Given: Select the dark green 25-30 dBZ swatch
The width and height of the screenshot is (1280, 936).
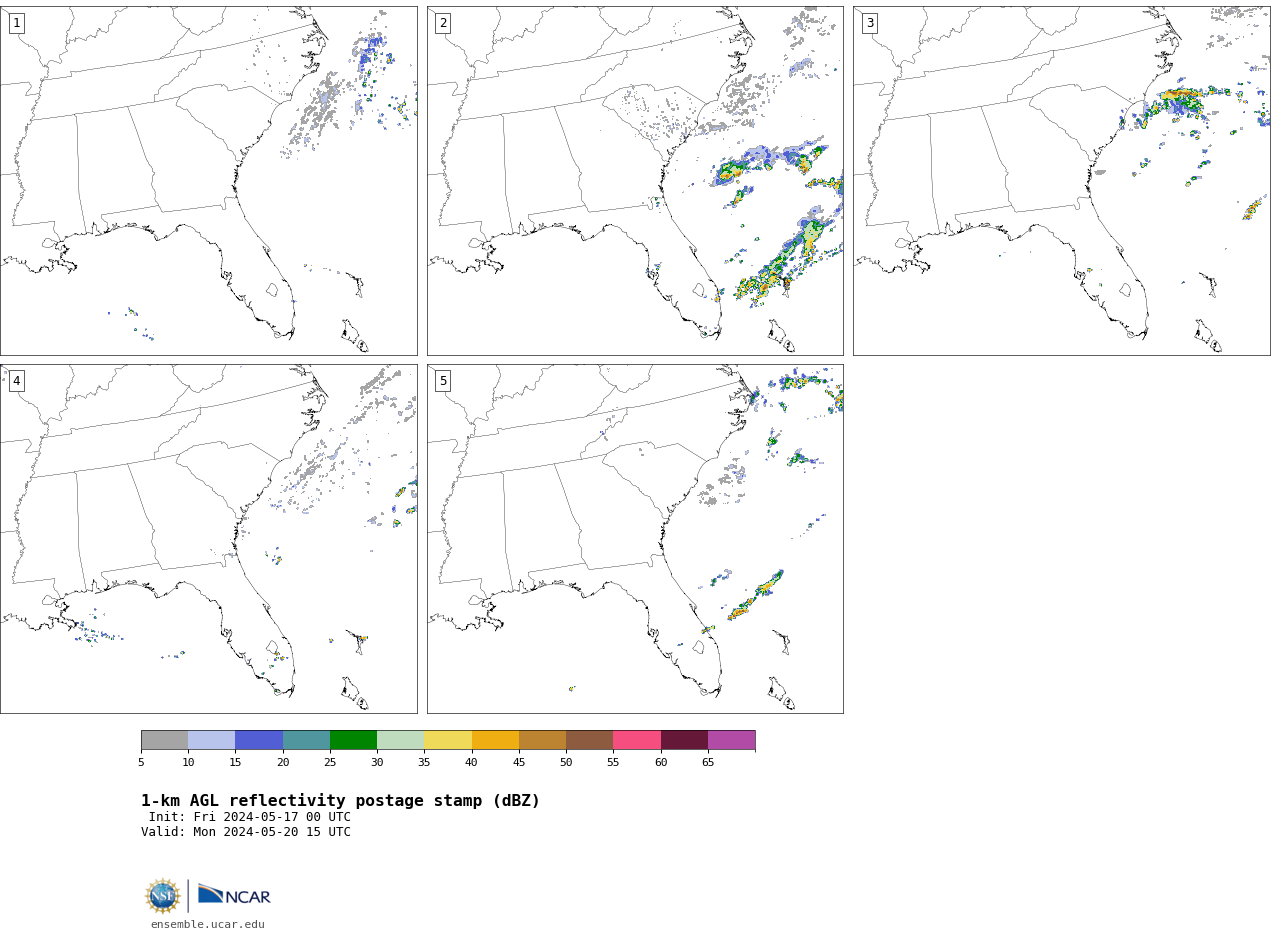Looking at the screenshot, I should 353,740.
